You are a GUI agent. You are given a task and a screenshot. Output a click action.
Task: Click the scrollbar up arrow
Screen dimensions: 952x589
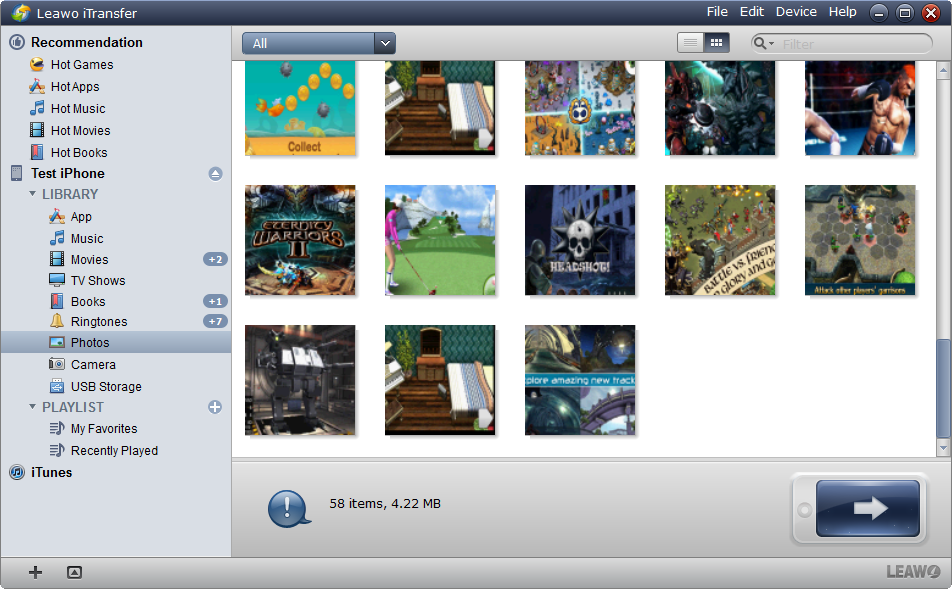(943, 70)
